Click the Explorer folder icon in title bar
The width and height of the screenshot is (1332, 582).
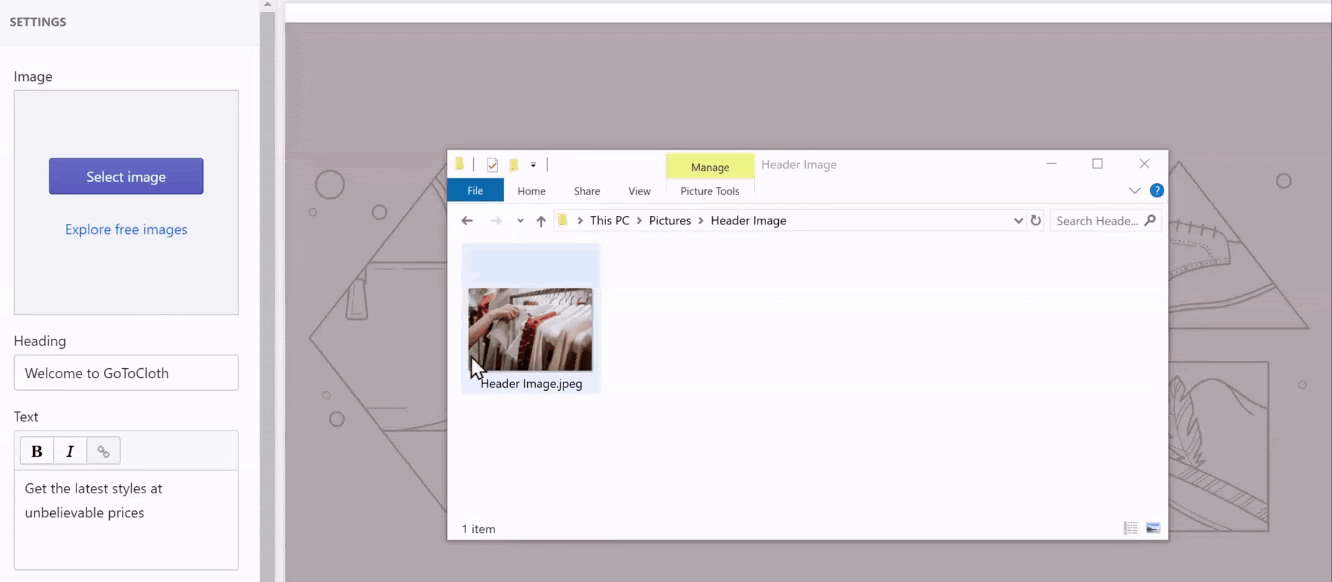[x=460, y=164]
